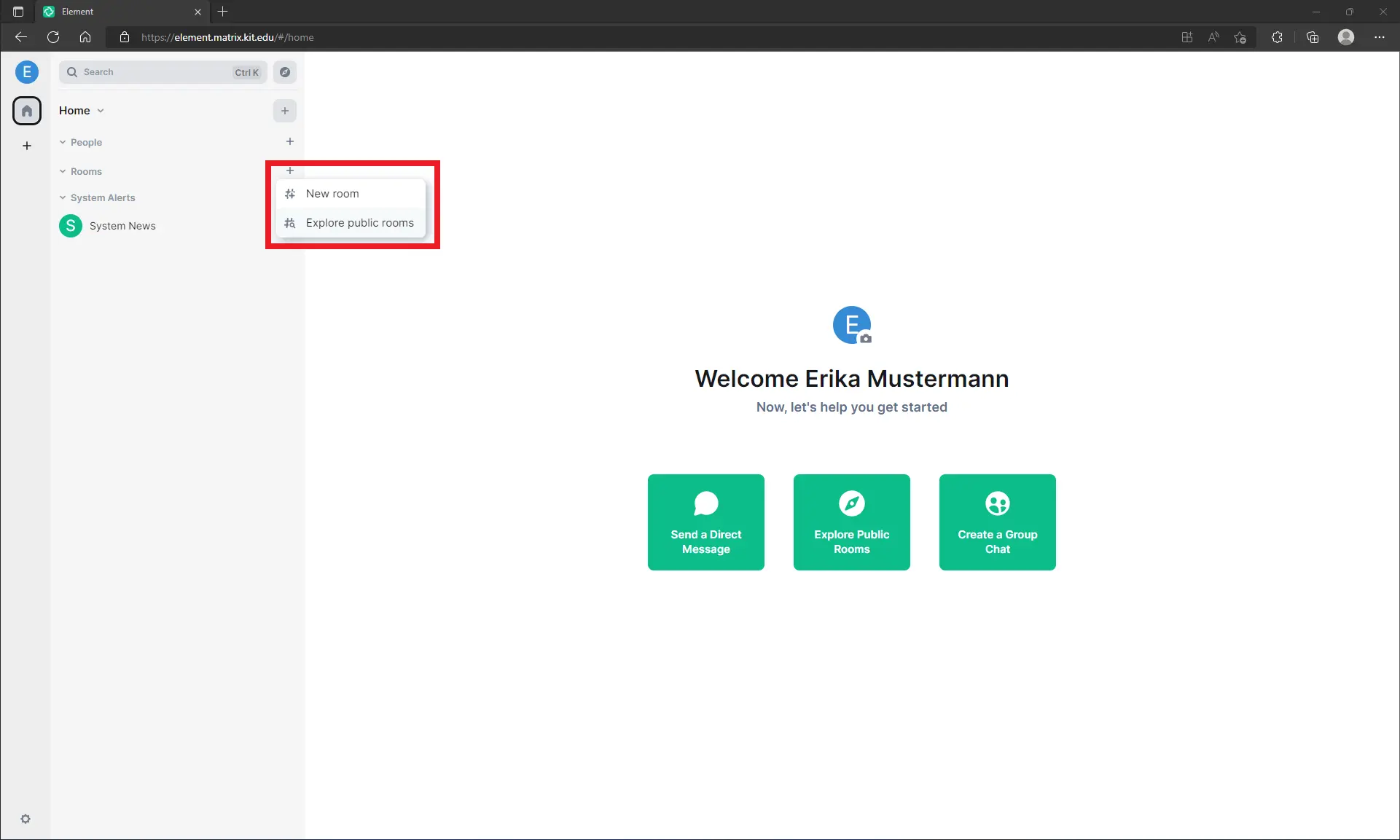
Task: Click the user avatar E in top-left
Action: pos(27,71)
